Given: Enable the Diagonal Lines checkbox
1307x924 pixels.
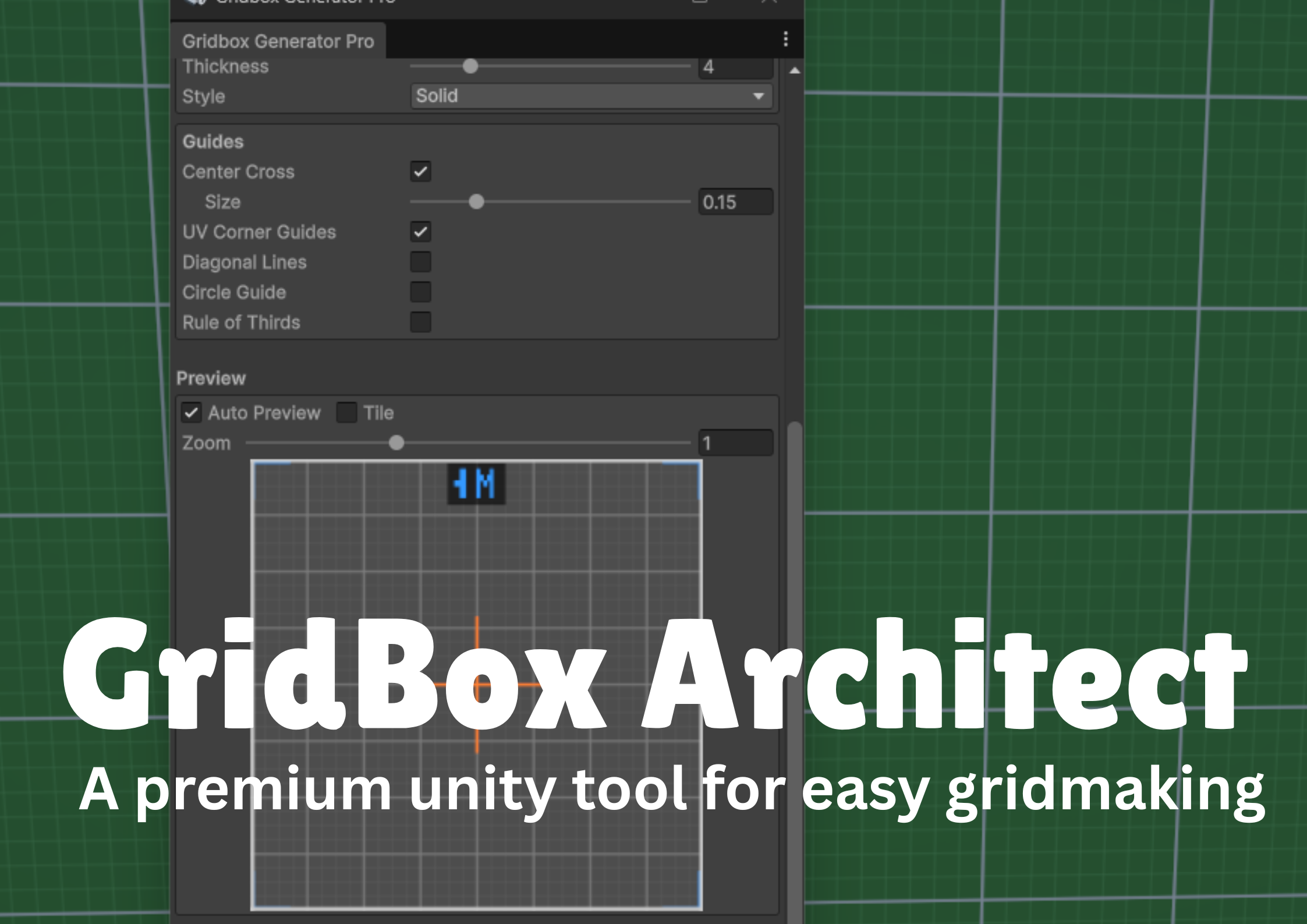Looking at the screenshot, I should pyautogui.click(x=420, y=262).
